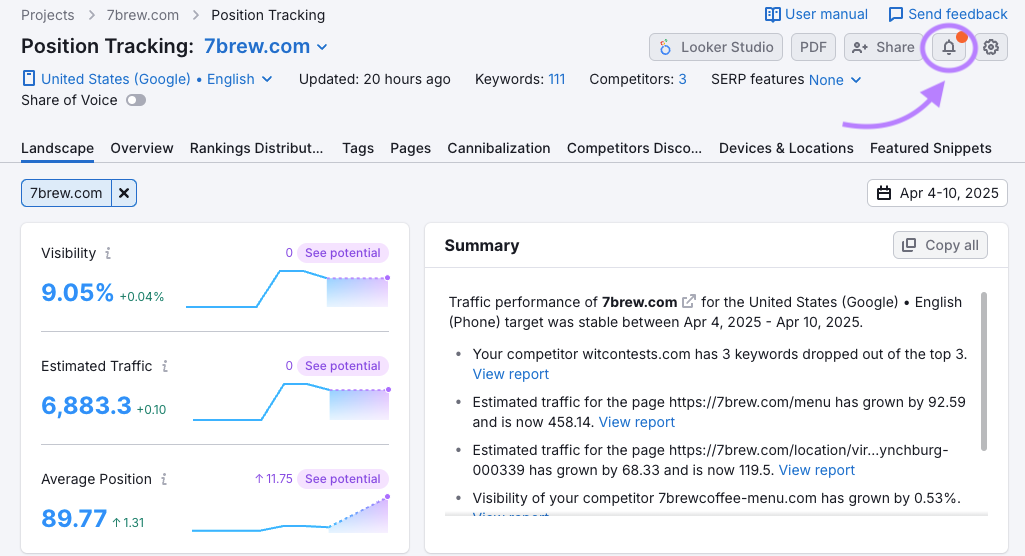Image resolution: width=1025 pixels, height=556 pixels.
Task: Click the Send feedback link
Action: [x=947, y=14]
